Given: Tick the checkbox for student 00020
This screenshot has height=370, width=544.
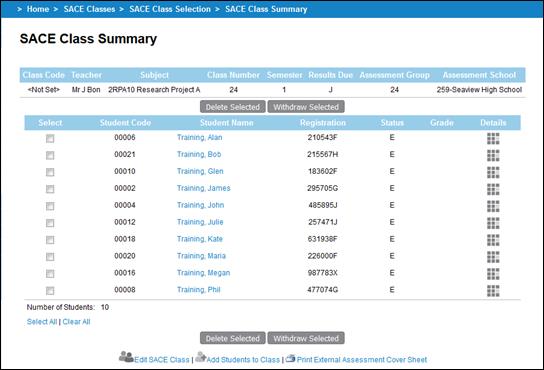Looking at the screenshot, I should (50, 257).
